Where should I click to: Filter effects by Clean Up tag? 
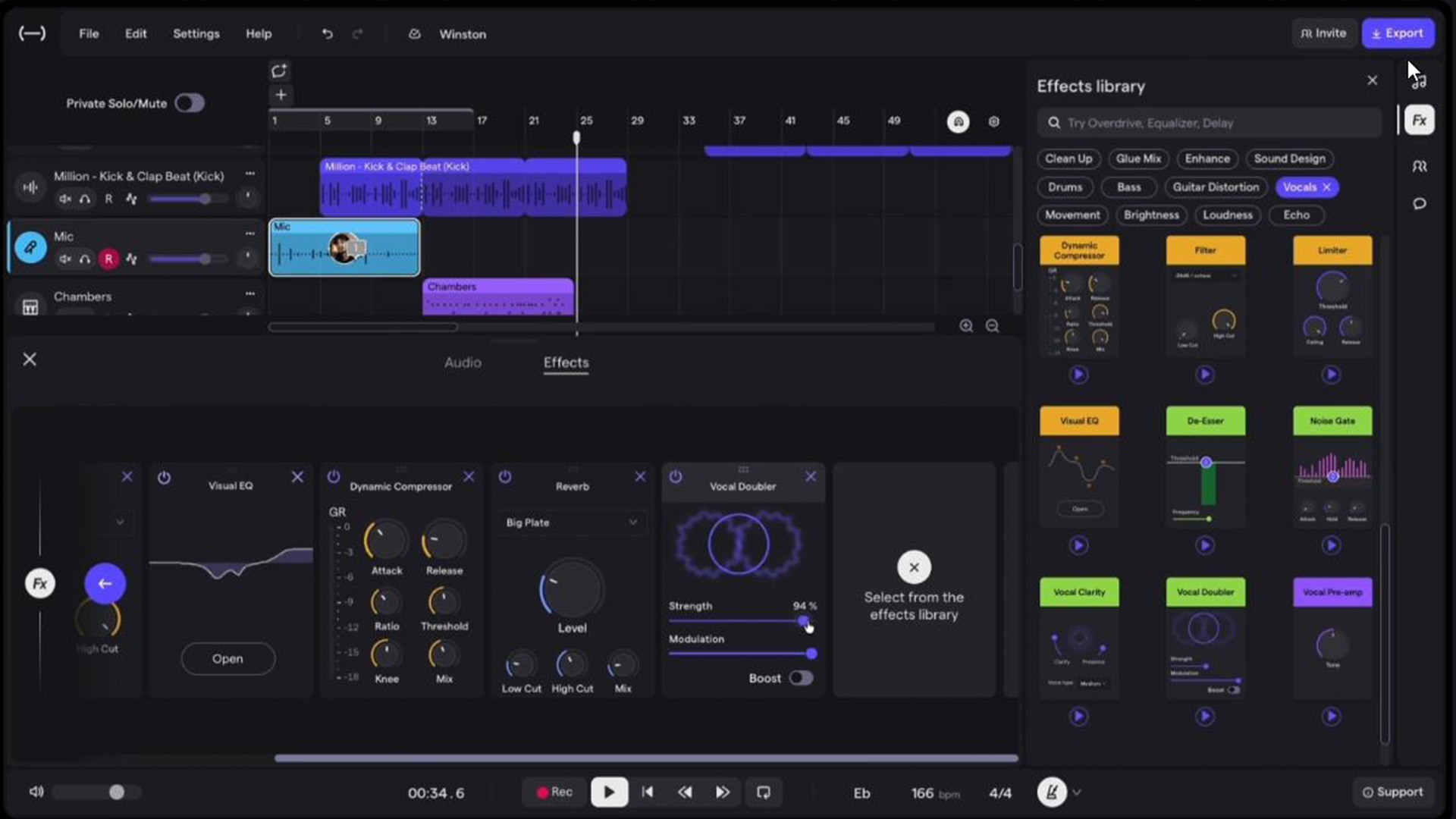1068,158
